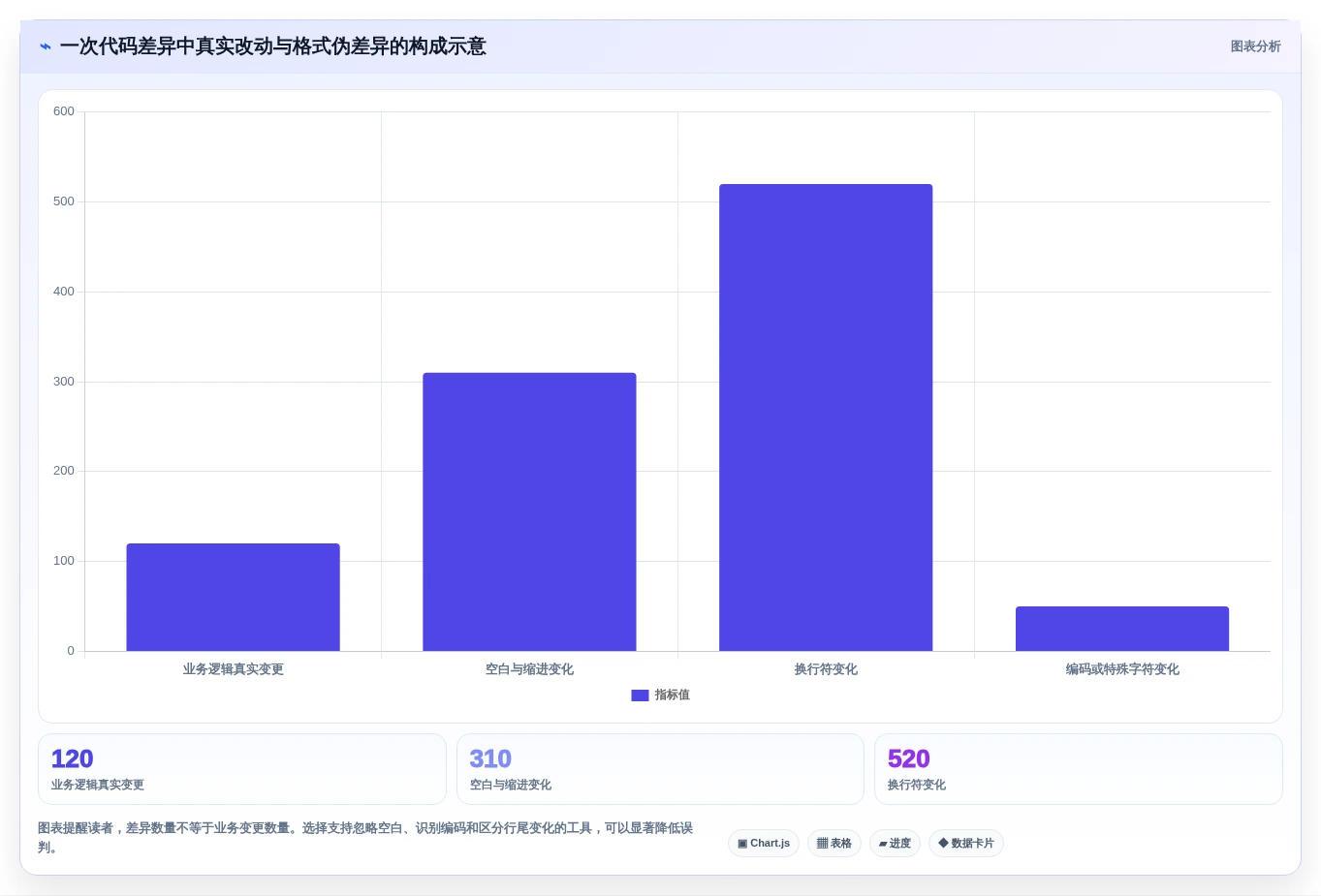Click the 指标值 legend label
The height and width of the screenshot is (896, 1321).
coord(672,695)
